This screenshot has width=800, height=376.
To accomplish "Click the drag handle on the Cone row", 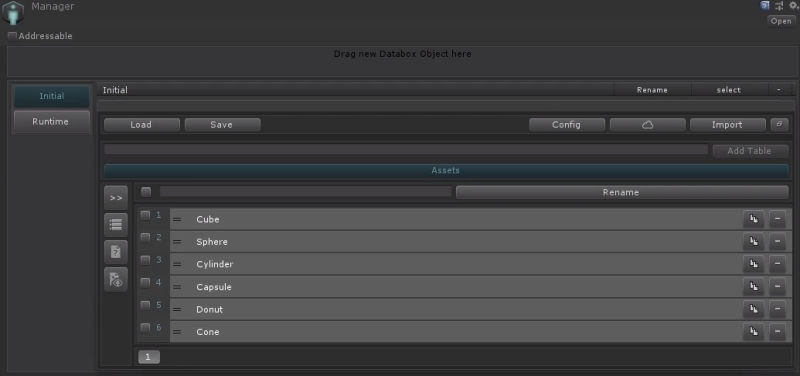I will pos(177,332).
